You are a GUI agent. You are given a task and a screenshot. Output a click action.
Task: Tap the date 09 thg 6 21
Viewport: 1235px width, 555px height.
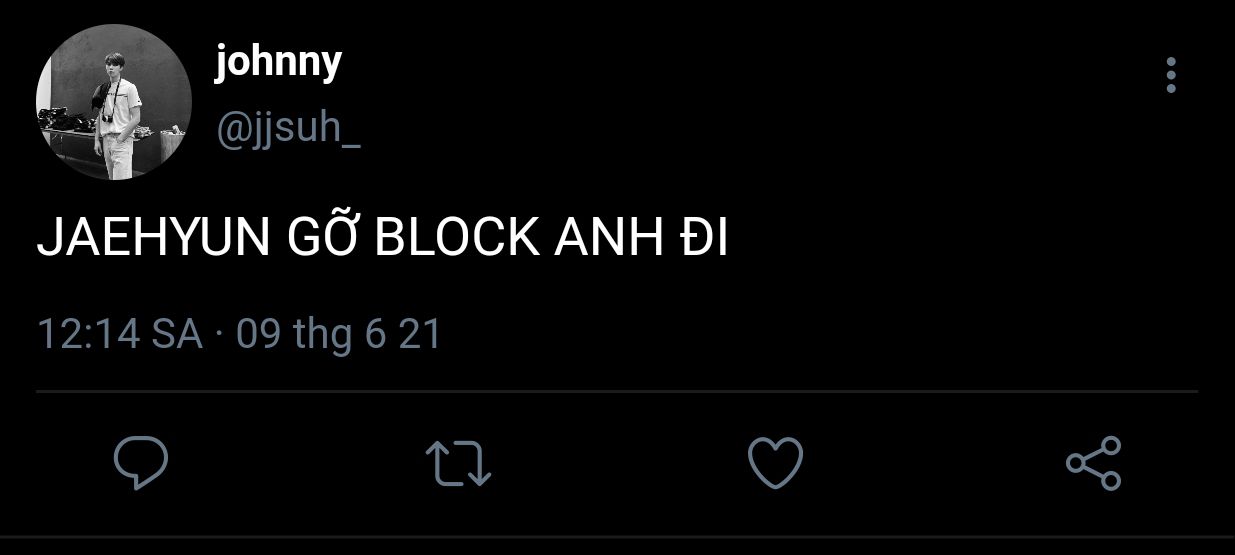[339, 333]
